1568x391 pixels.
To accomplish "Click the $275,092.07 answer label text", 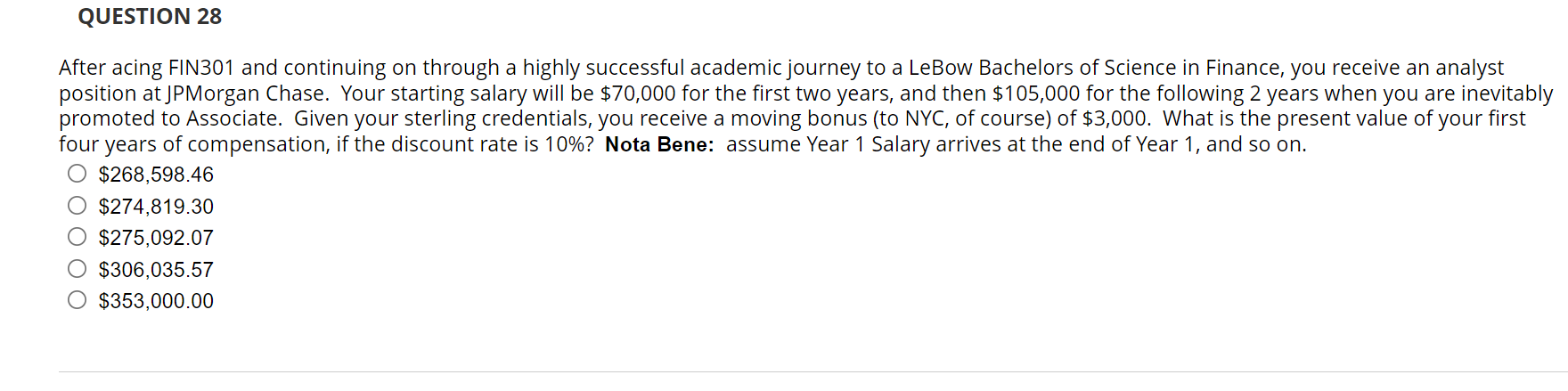I will 156,238.
